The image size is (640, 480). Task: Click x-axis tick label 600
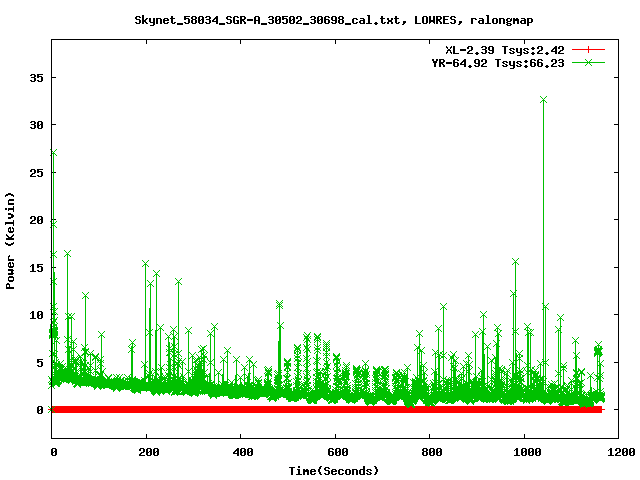[x=338, y=452]
